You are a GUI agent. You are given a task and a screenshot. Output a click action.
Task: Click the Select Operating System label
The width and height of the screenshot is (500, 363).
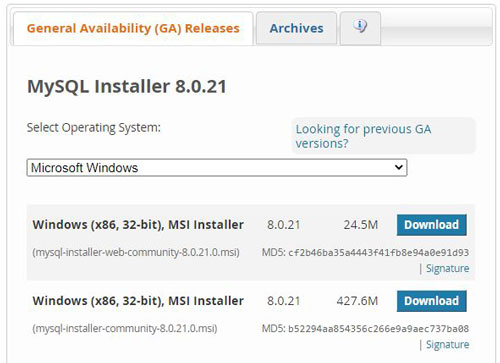pyautogui.click(x=93, y=128)
